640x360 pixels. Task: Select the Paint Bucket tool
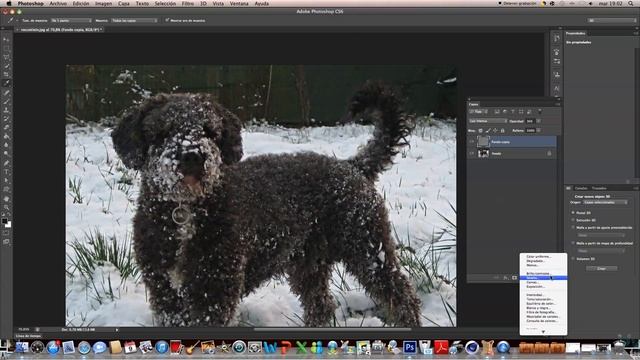6,136
